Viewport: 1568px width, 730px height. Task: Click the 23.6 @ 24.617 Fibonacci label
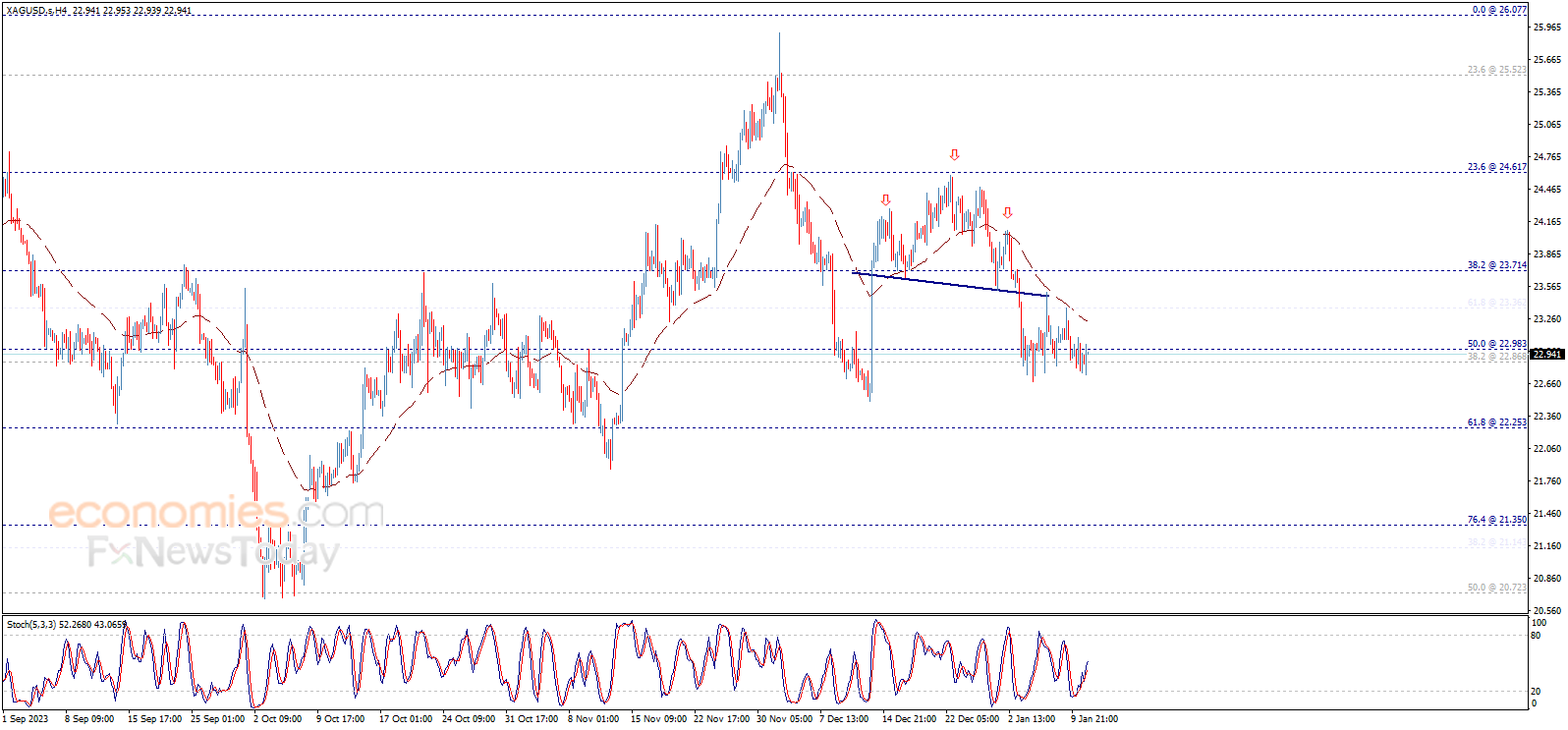point(1497,167)
